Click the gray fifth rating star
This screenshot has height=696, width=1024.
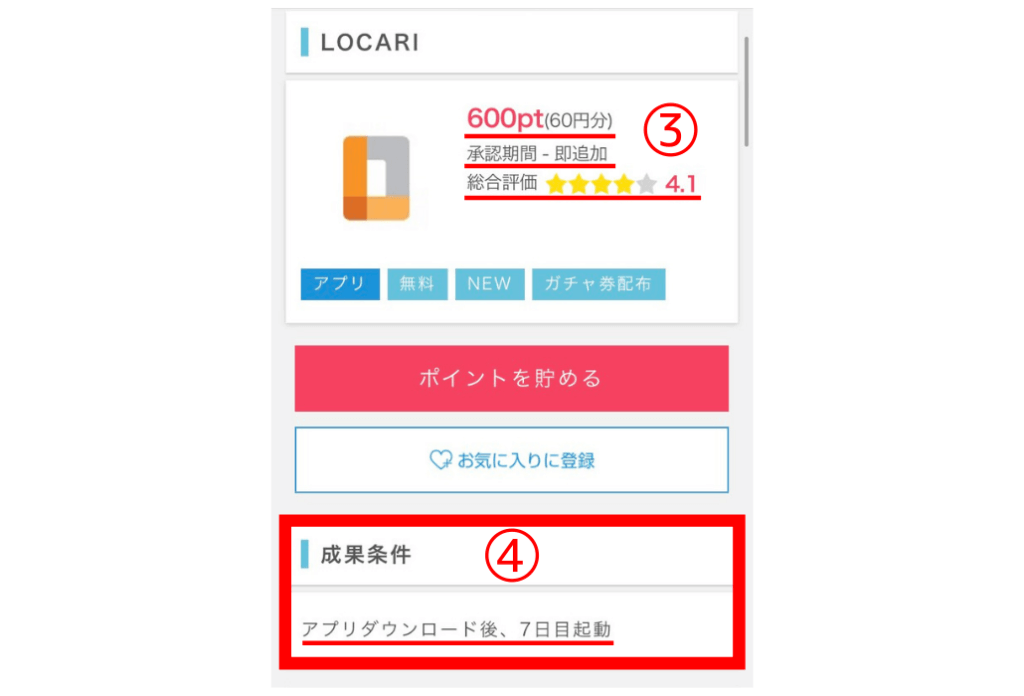click(647, 184)
